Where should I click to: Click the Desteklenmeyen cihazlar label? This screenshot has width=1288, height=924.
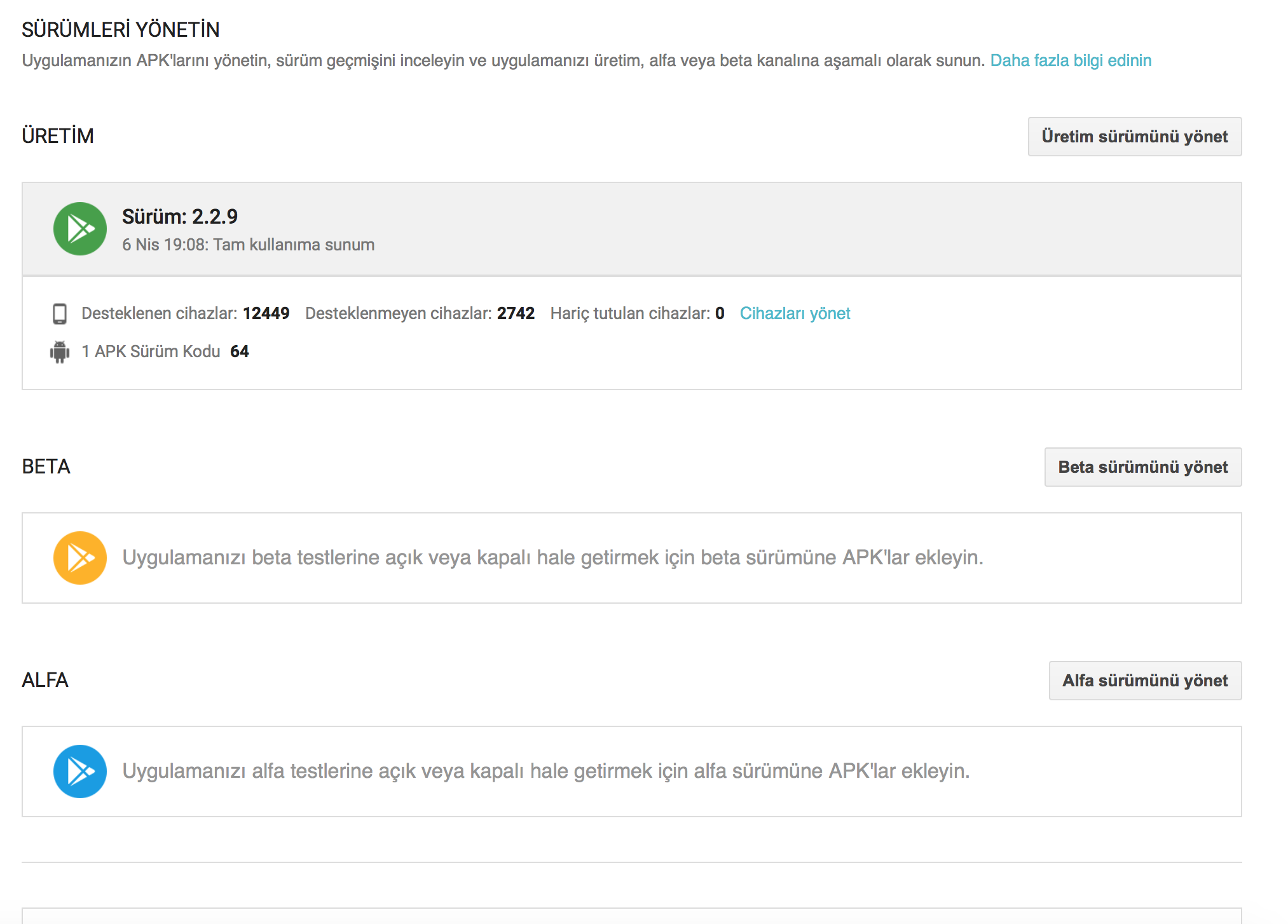[399, 313]
